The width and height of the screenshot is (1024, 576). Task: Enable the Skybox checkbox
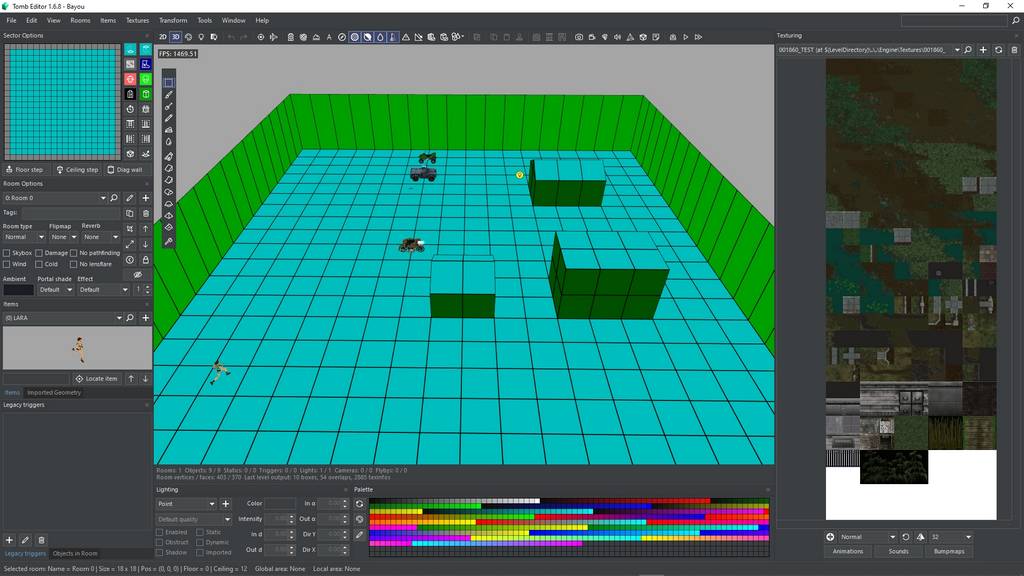(7, 253)
